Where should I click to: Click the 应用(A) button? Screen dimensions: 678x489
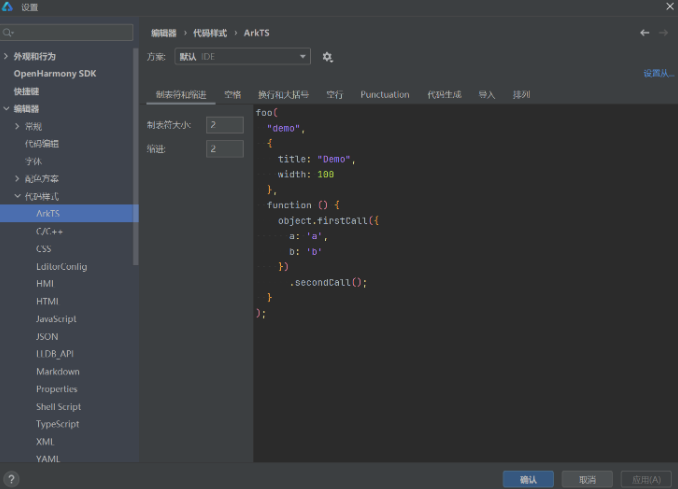pos(646,479)
